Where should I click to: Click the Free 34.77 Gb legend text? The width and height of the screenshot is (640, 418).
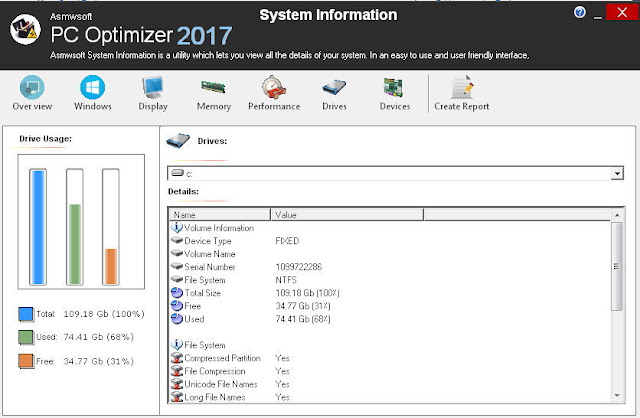pyautogui.click(x=85, y=361)
